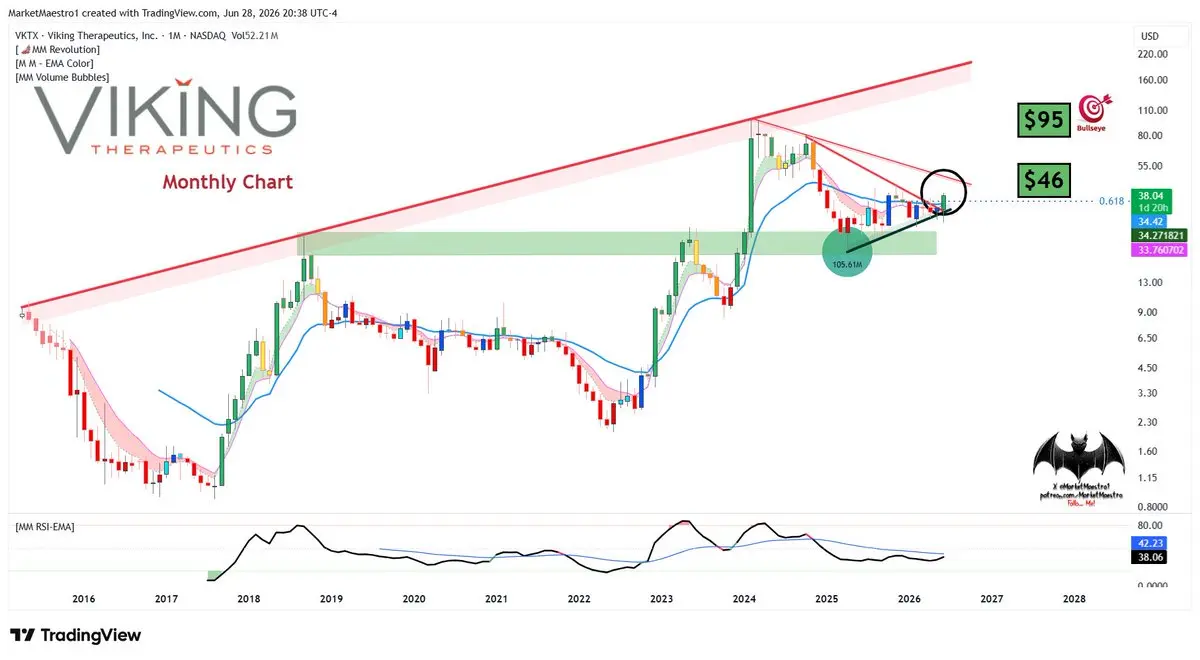Click the 2.30 price axis label

pyautogui.click(x=1148, y=423)
